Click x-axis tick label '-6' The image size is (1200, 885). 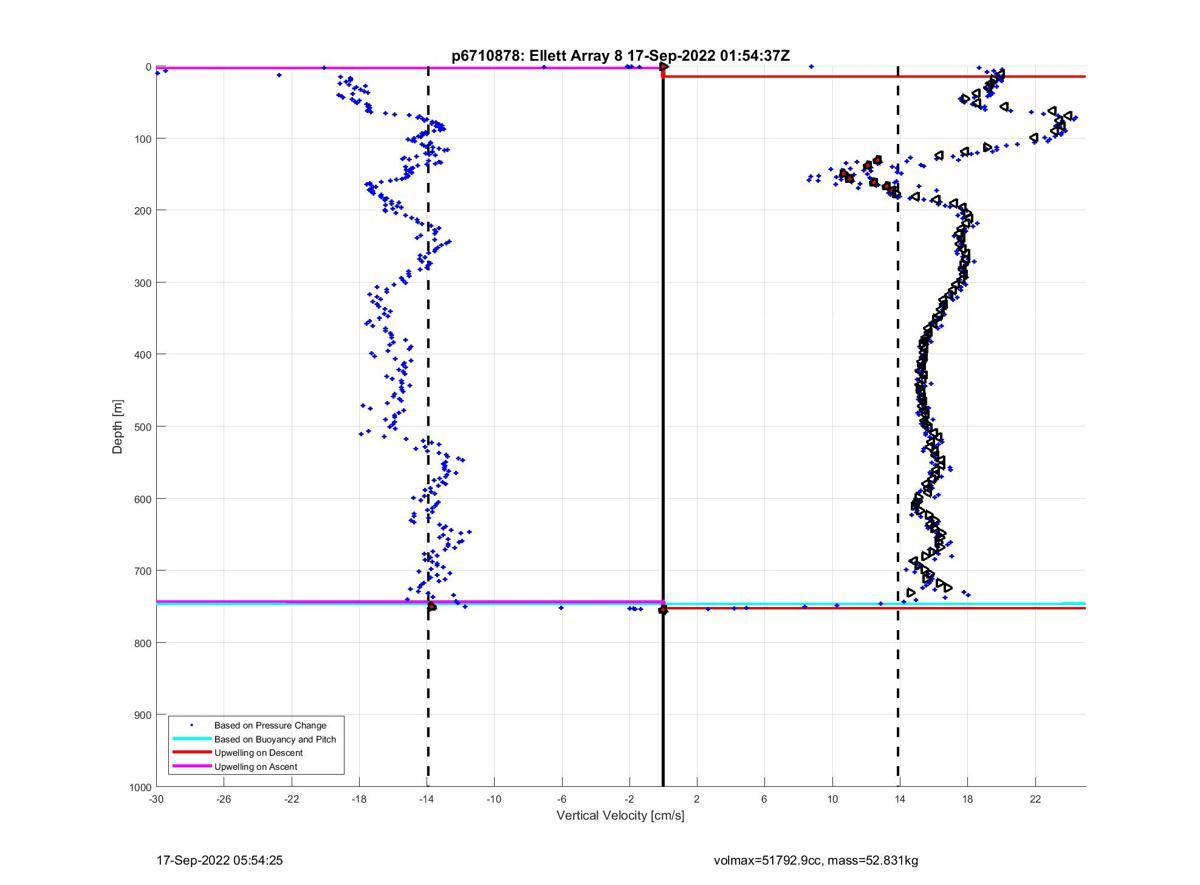pyautogui.click(x=562, y=799)
